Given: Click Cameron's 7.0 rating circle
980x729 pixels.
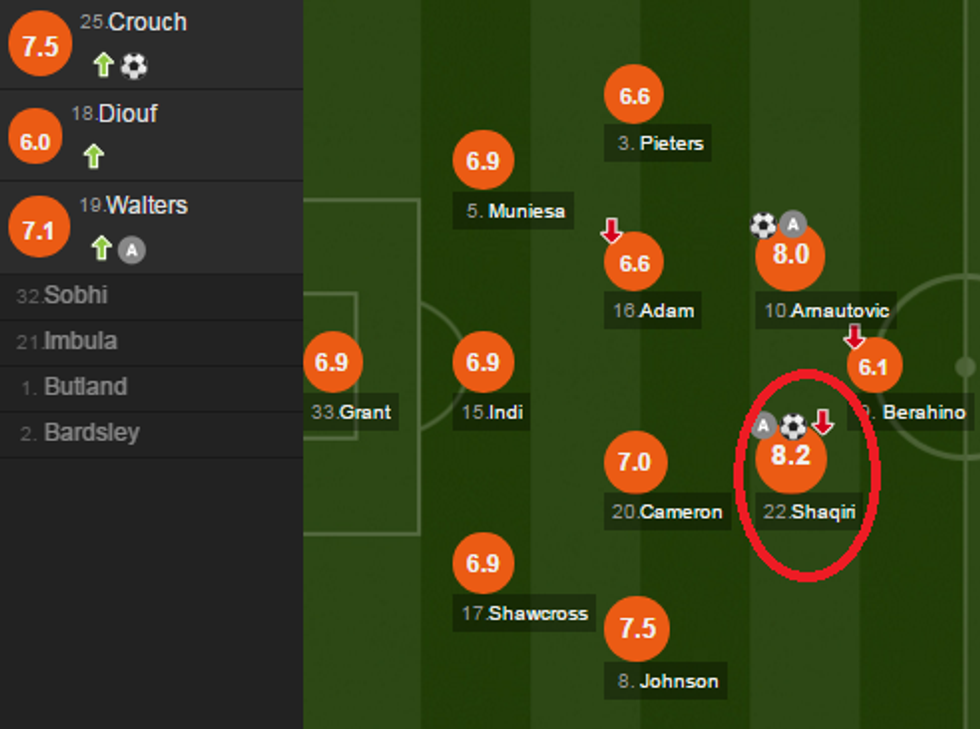Looking at the screenshot, I should 634,462.
